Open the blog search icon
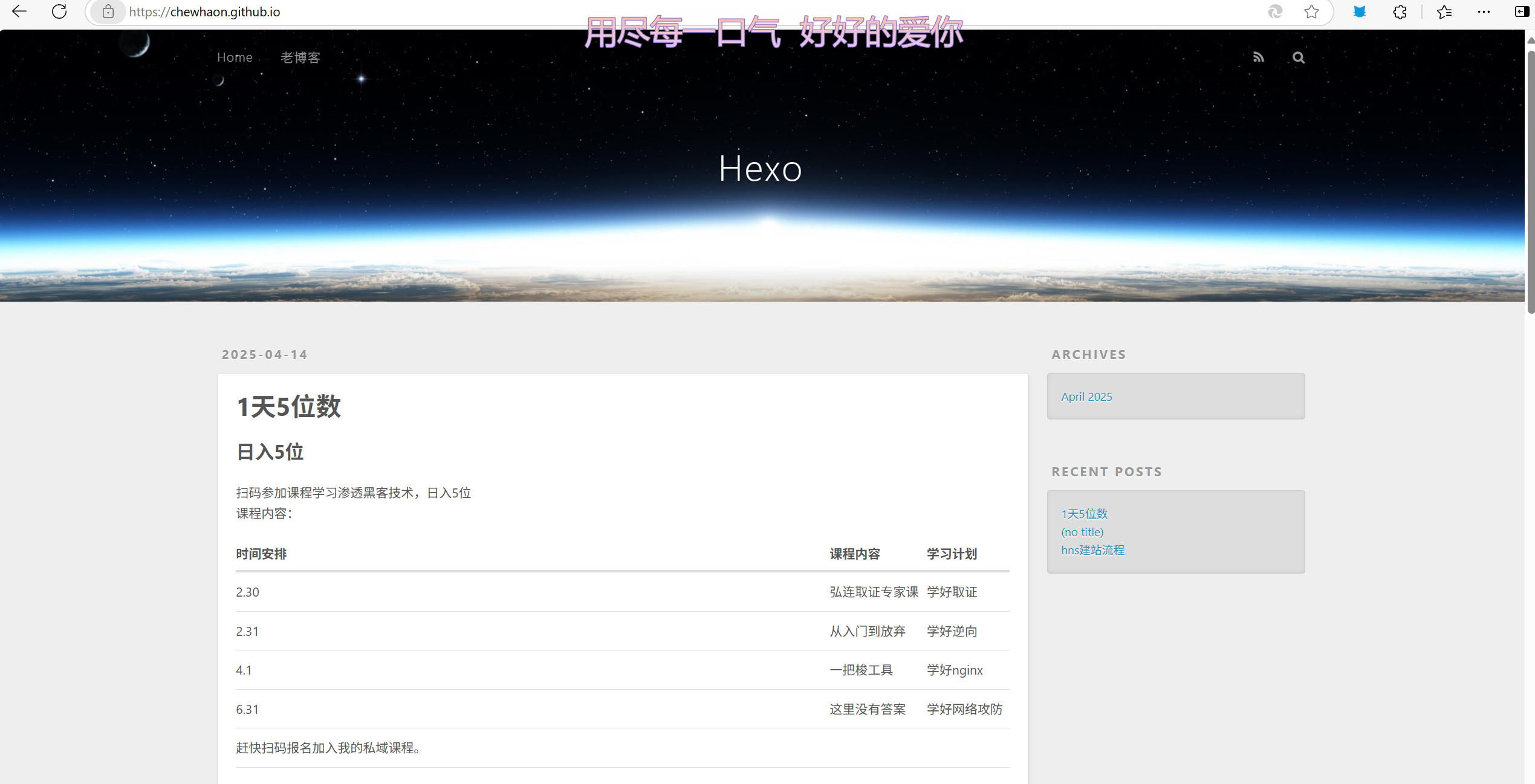 tap(1298, 57)
